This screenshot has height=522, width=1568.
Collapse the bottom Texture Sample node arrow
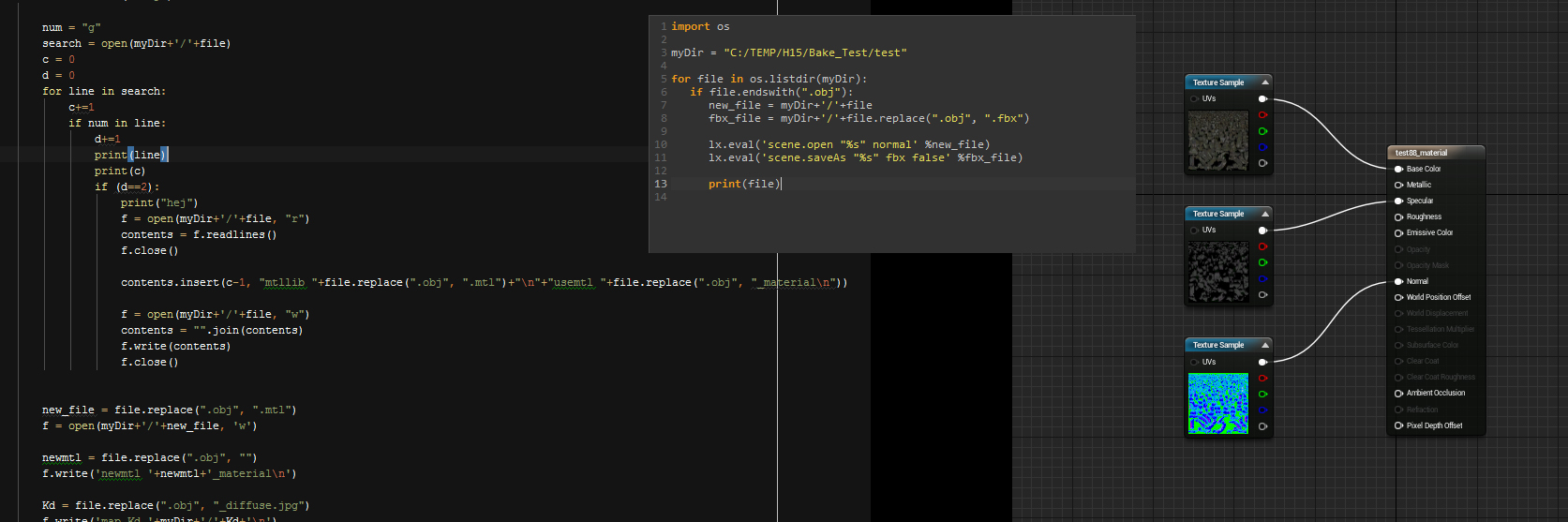[x=1264, y=345]
